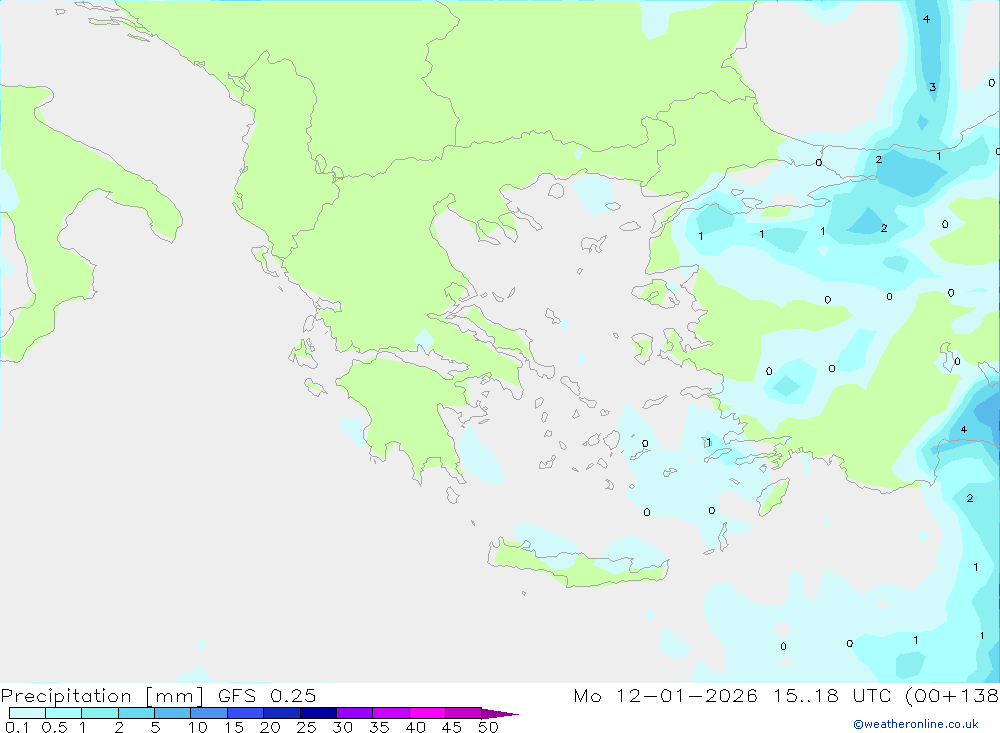Click the 0.5–1 mm legend color box
Image resolution: width=1000 pixels, height=733 pixels.
(63, 713)
